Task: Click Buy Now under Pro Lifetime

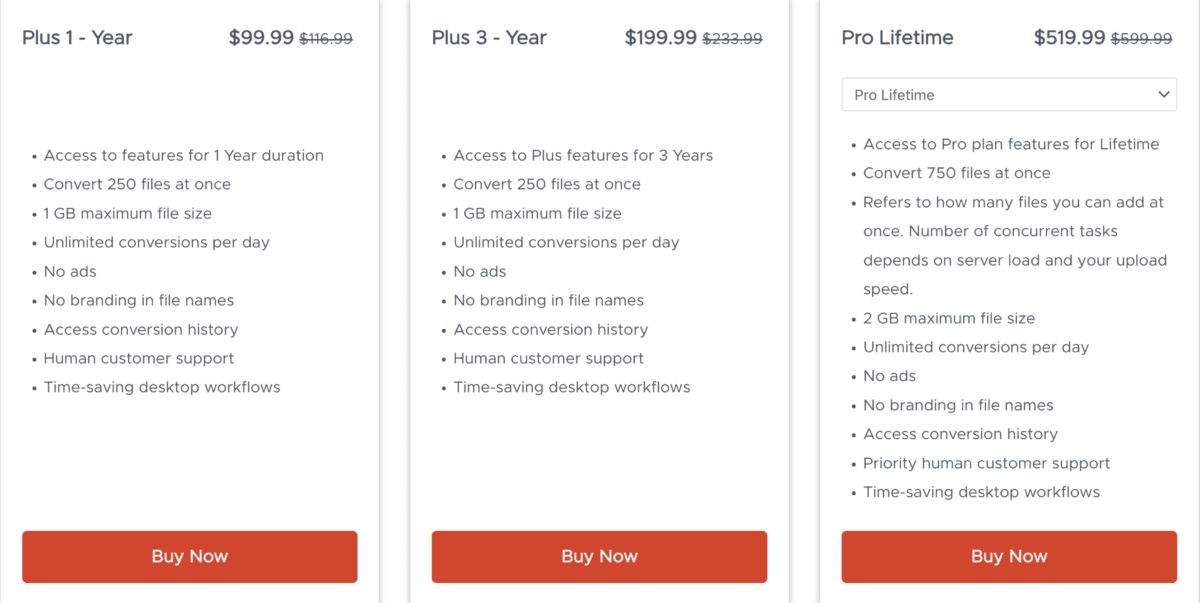Action: 1008,556
